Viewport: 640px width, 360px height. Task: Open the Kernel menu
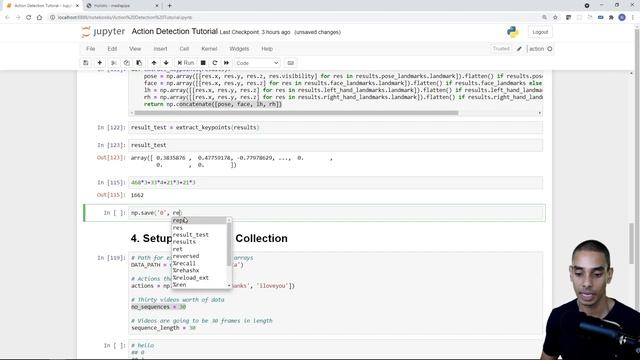tap(209, 49)
